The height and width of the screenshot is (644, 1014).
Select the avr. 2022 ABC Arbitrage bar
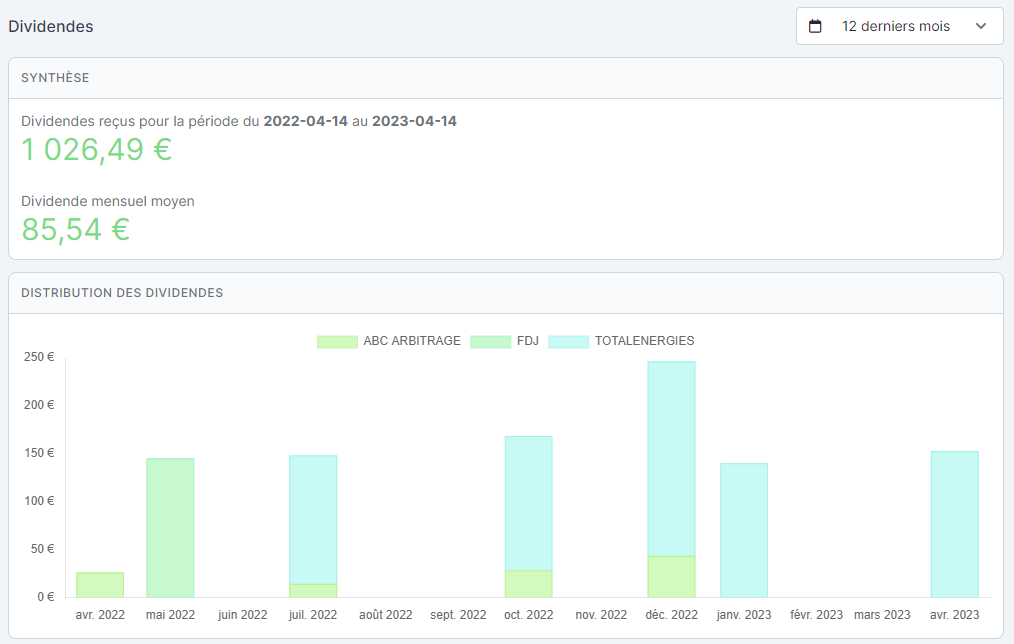point(100,585)
